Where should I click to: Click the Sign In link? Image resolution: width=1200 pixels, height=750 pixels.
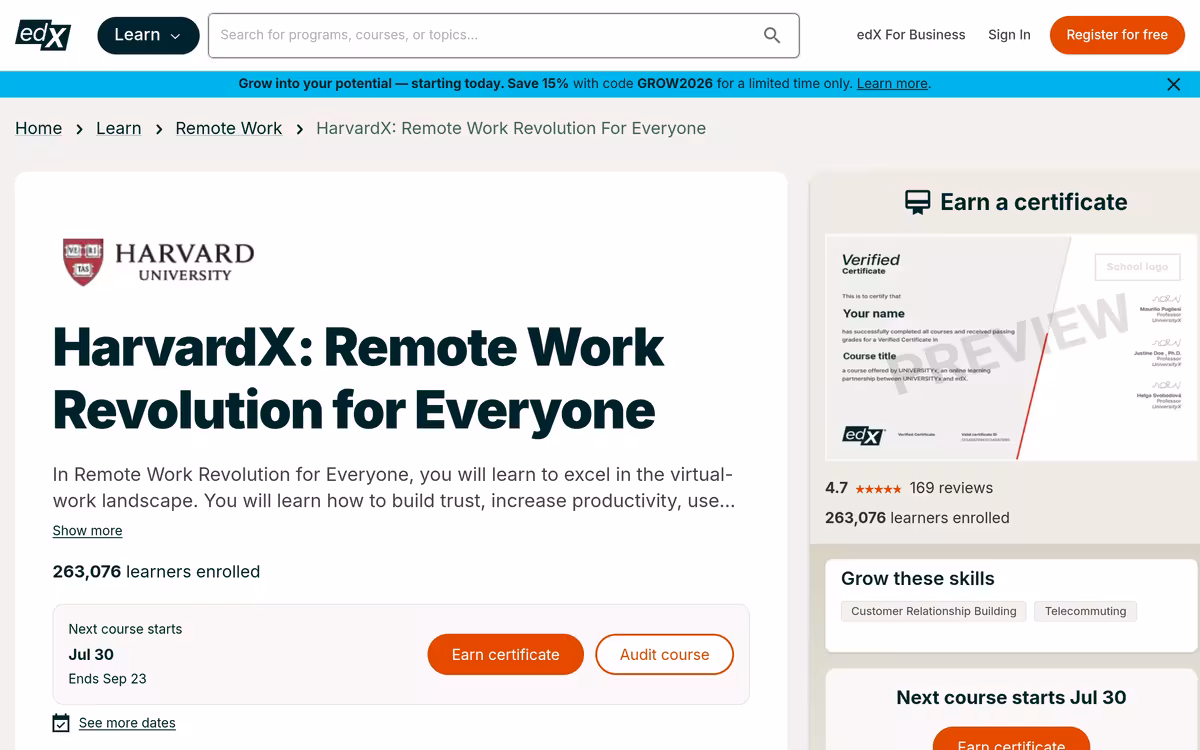1009,35
